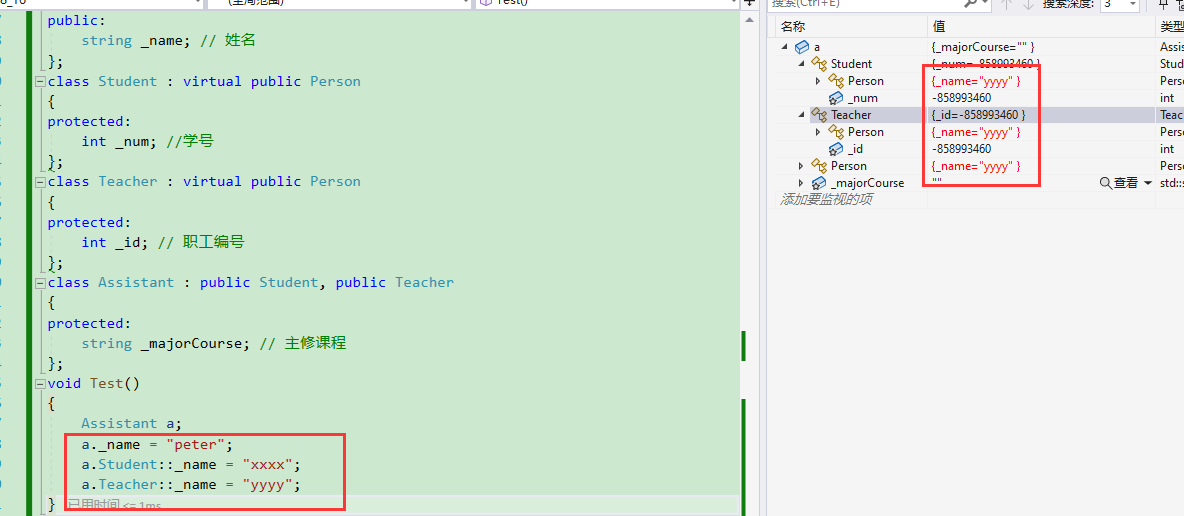Click the value {_id=-858993460 } of Teacher
1184x516 pixels.
979,115
